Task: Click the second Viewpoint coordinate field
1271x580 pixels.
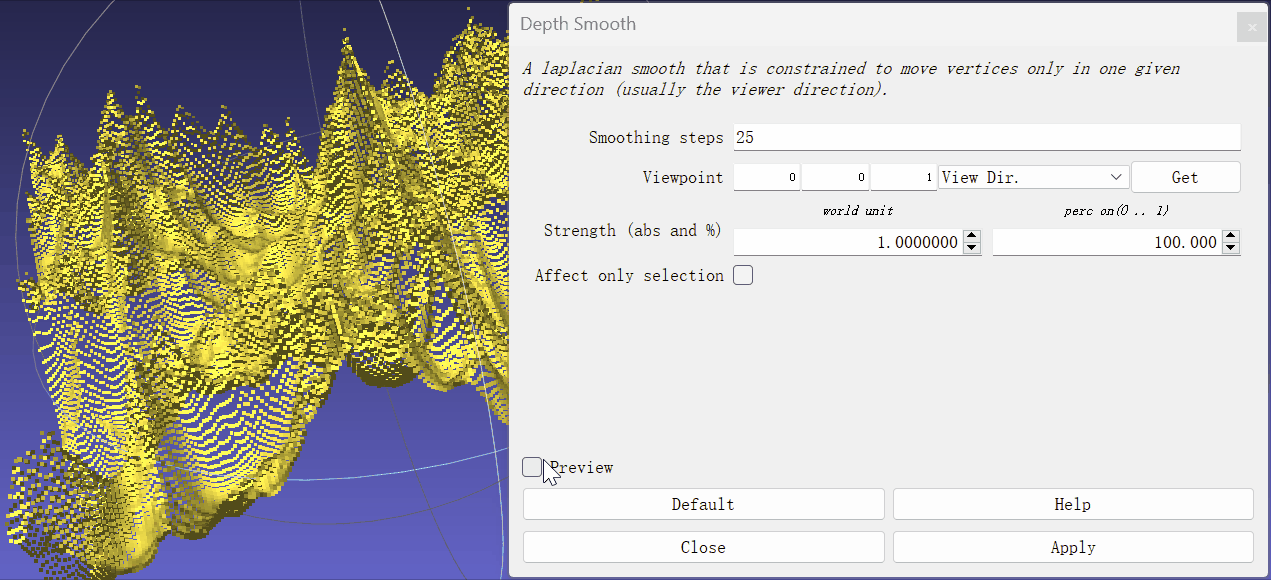Action: point(835,177)
